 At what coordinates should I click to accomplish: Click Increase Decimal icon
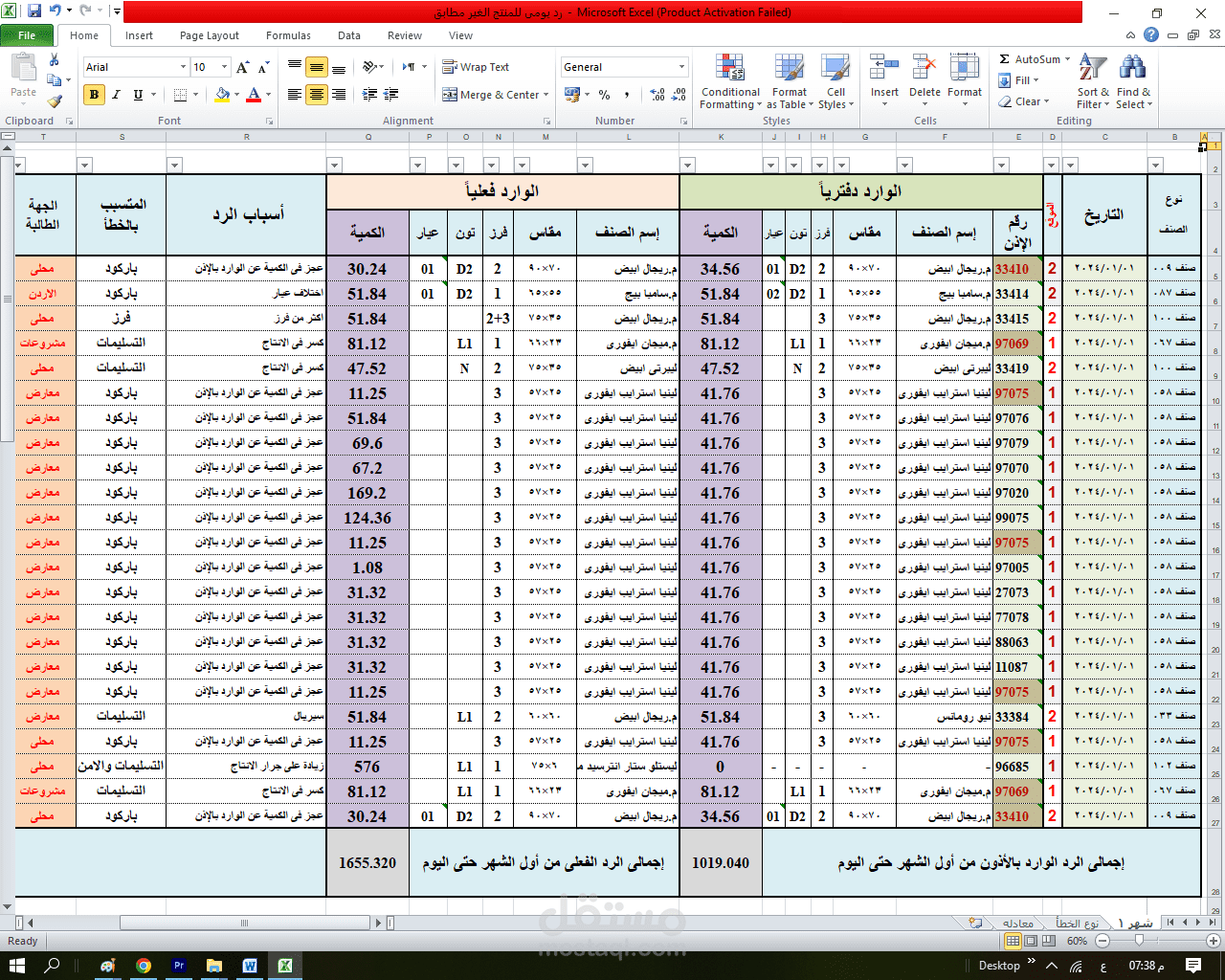point(657,95)
